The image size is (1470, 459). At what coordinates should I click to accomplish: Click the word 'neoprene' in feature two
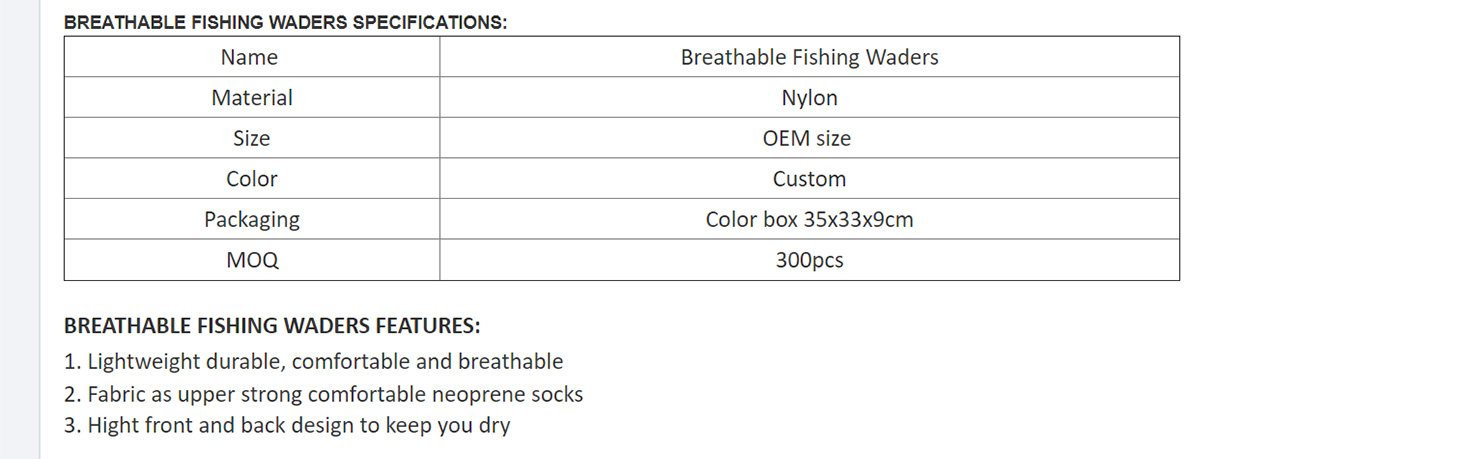[477, 394]
